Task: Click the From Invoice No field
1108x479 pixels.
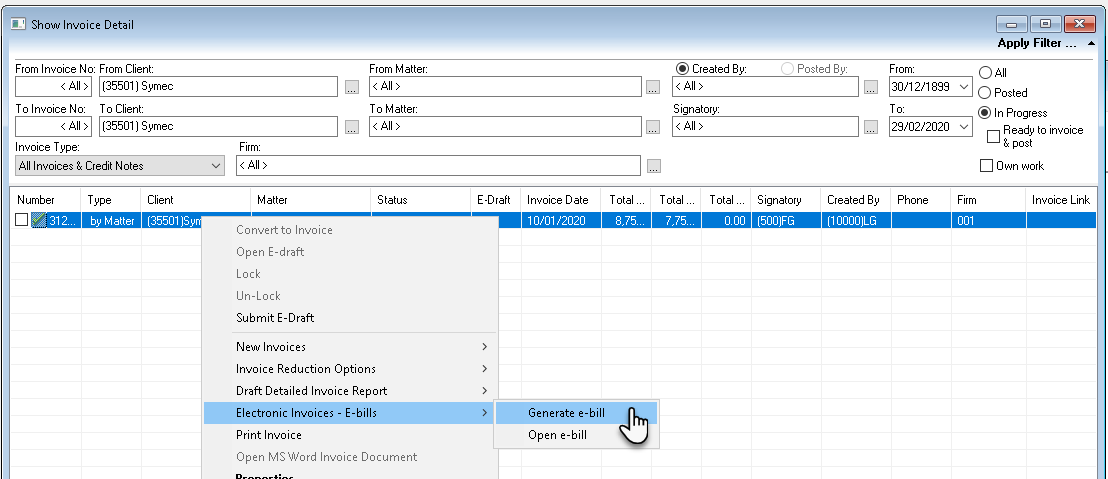Action: tap(54, 87)
